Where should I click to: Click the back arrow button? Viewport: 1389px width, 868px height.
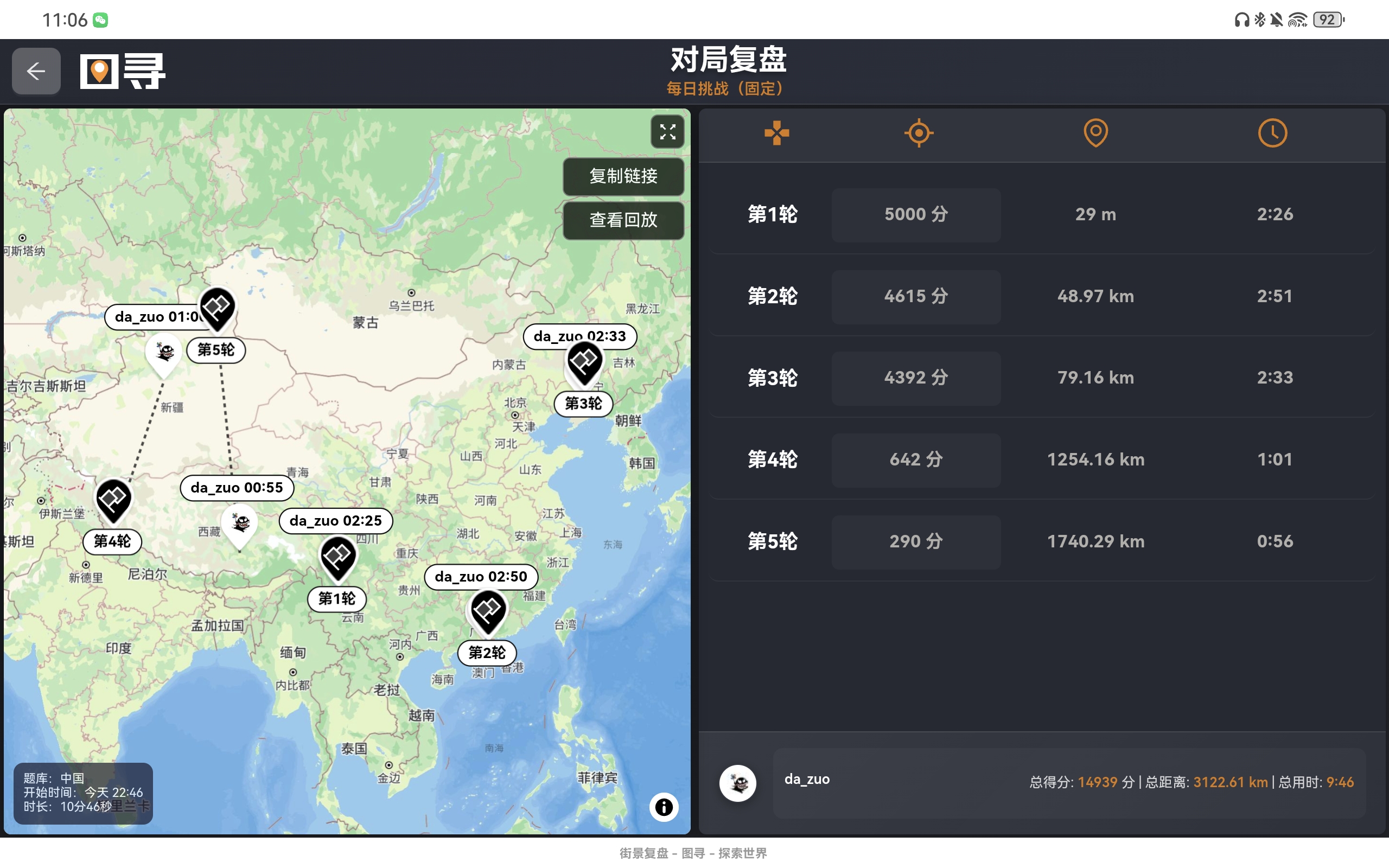pyautogui.click(x=36, y=71)
